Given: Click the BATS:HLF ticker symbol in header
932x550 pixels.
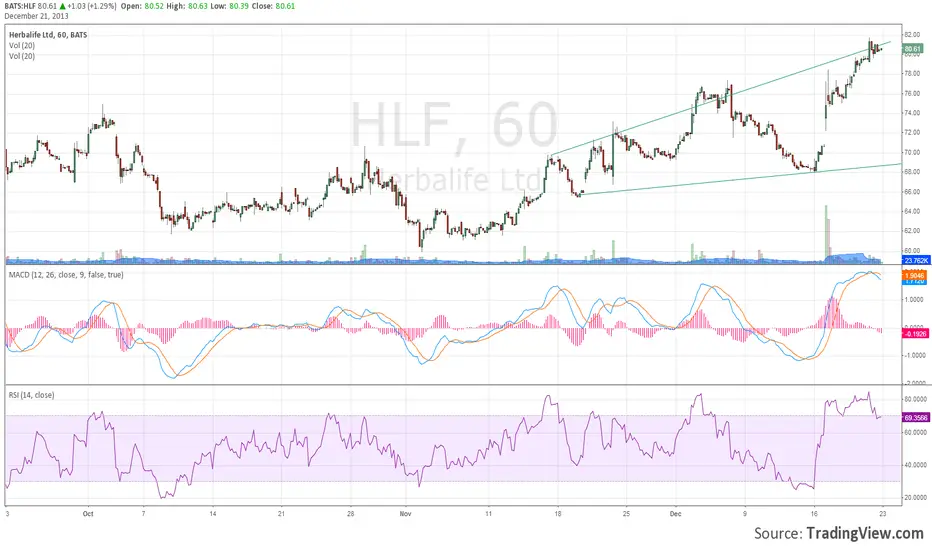Looking at the screenshot, I should pos(20,6).
